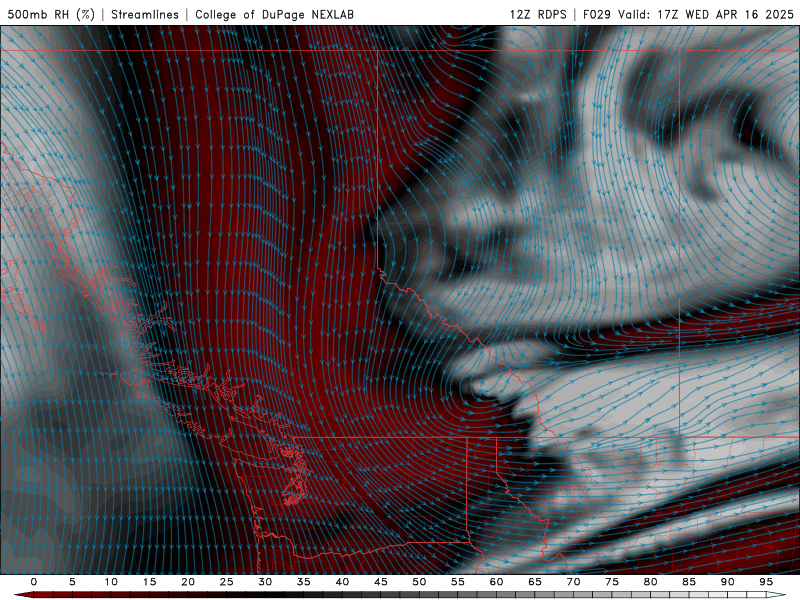This screenshot has height=600, width=800.
Task: Select the "Streamlines" header label
Action: tap(145, 14)
